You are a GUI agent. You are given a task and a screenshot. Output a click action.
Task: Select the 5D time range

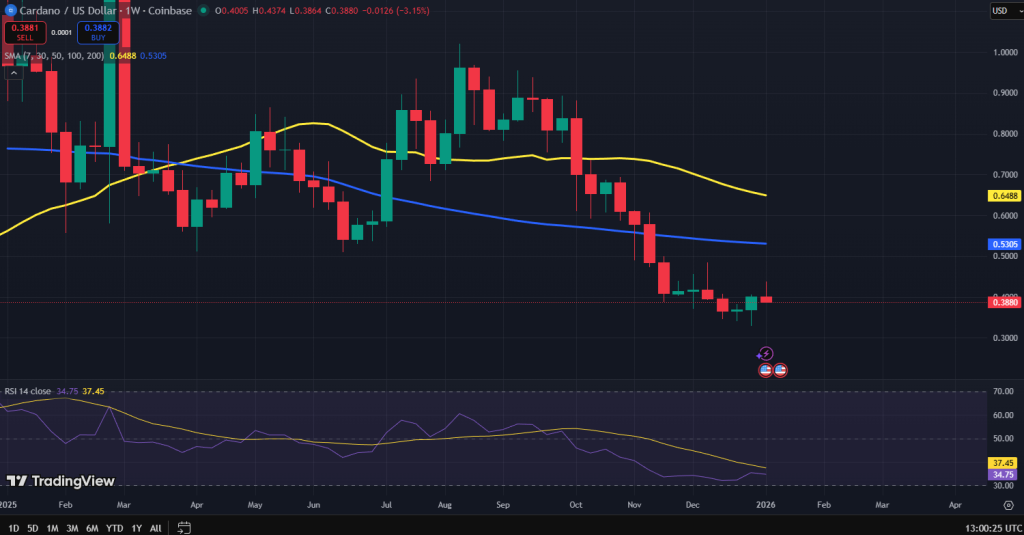point(33,528)
